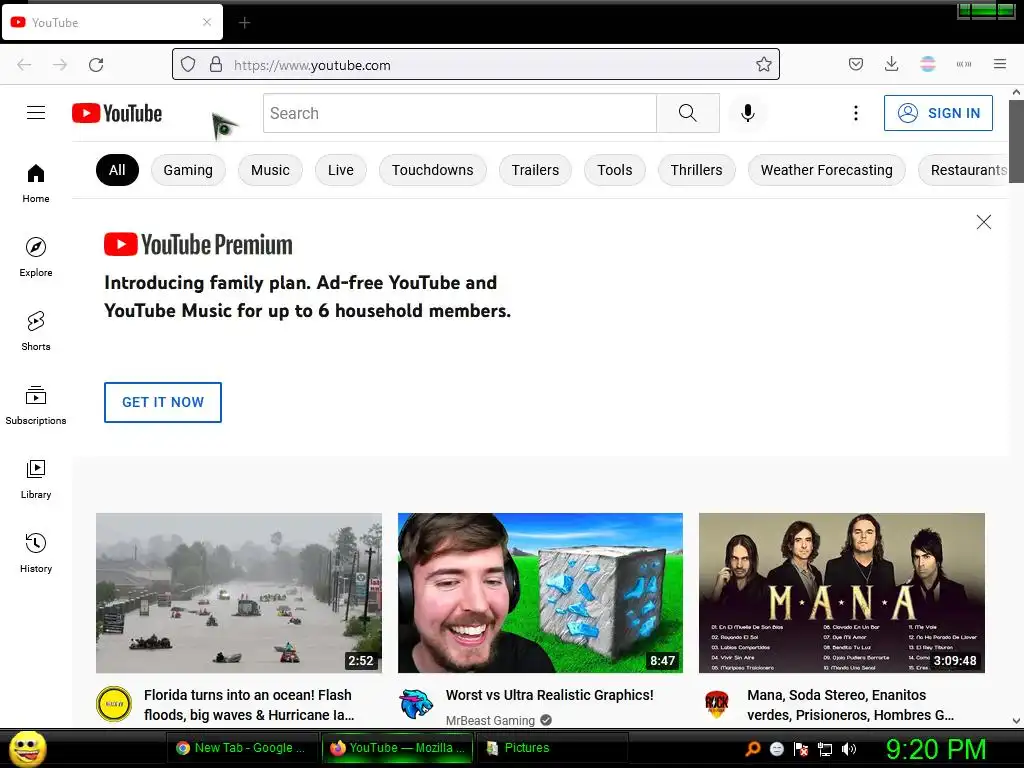
Task: Click the SIGN IN button
Action: 938,113
